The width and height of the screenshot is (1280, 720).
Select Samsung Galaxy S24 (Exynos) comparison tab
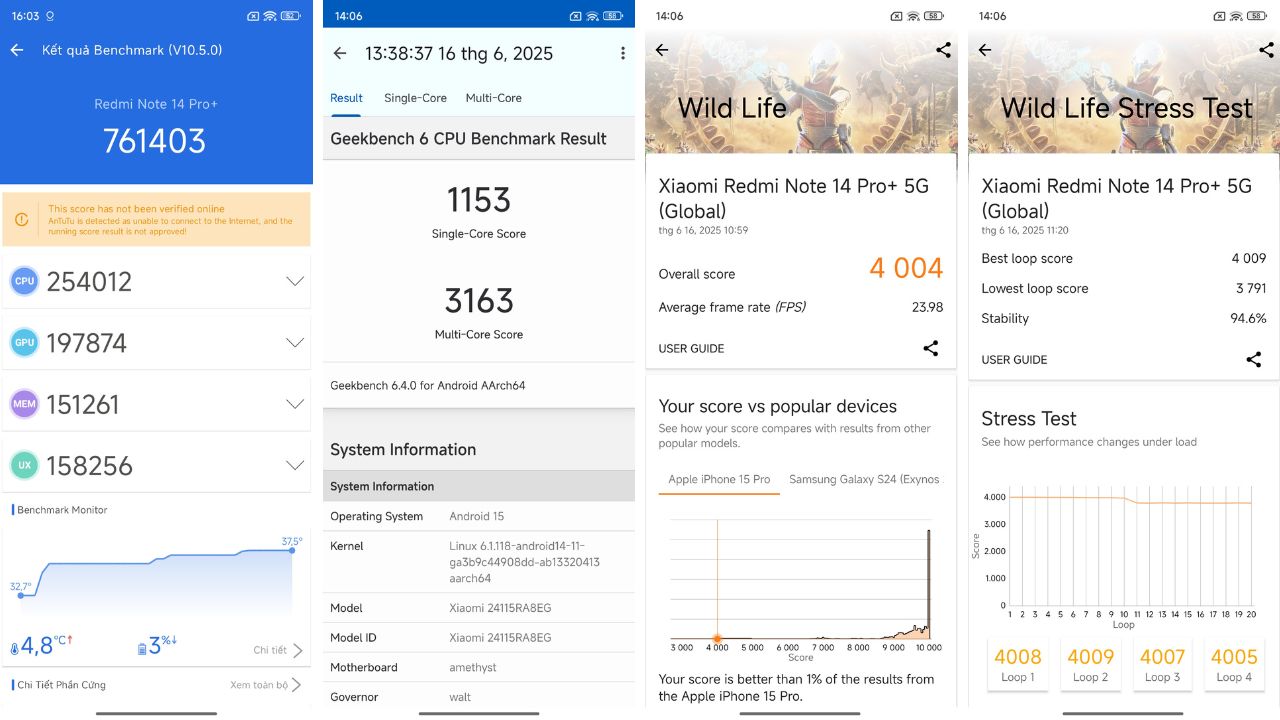(864, 479)
